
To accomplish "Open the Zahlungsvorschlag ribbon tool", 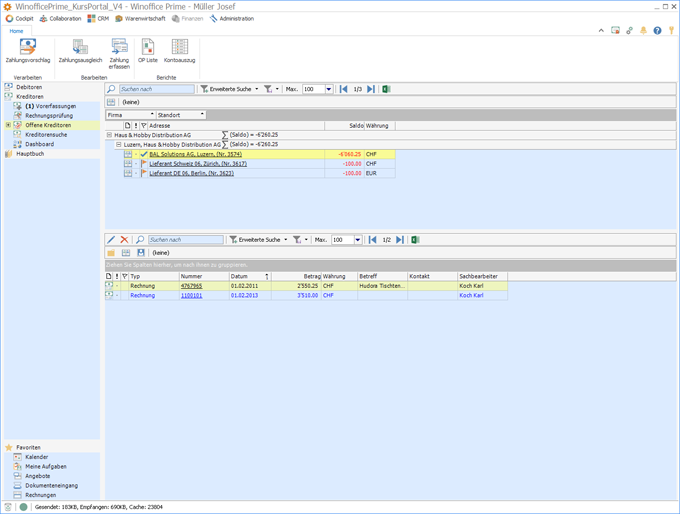I will click(28, 51).
